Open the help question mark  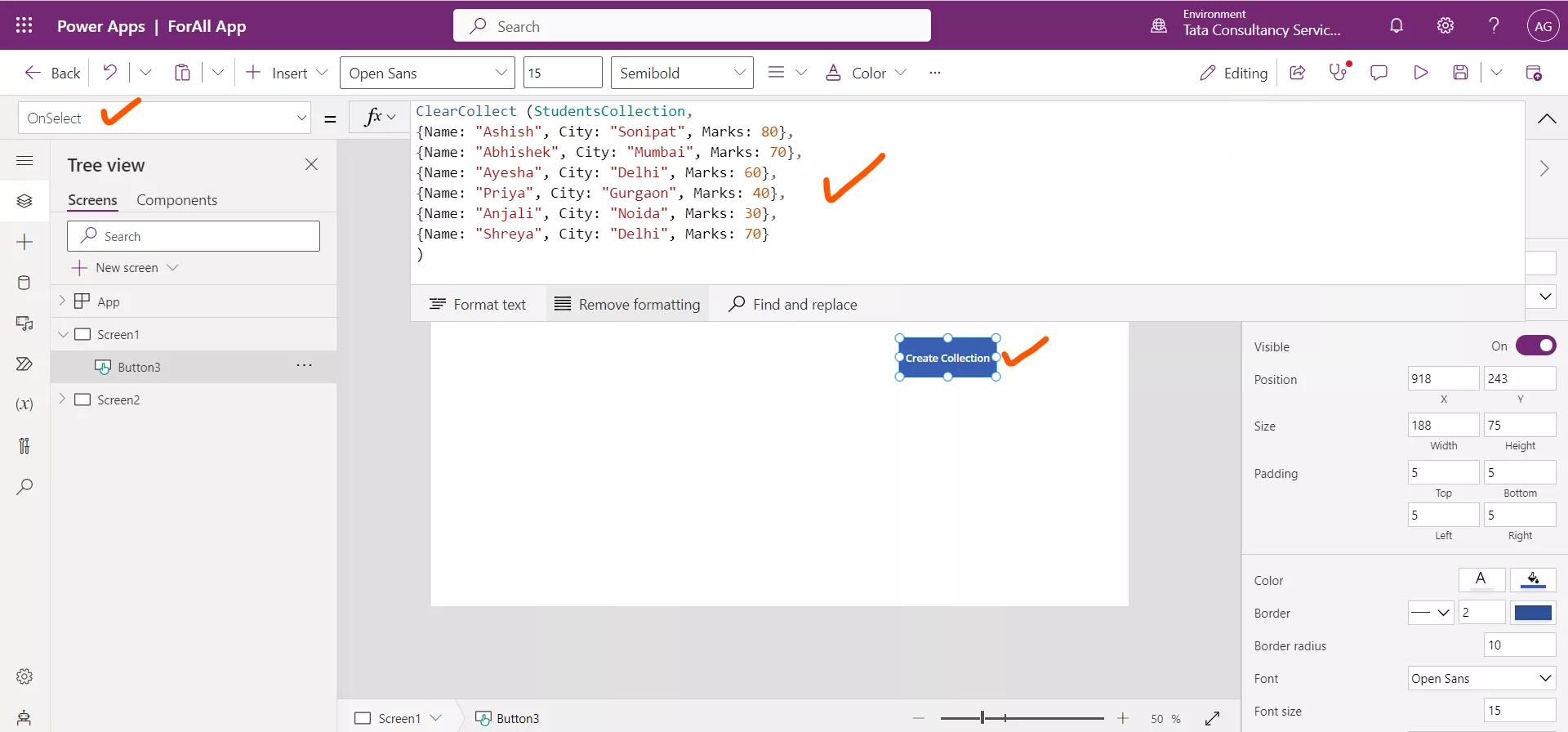(1494, 25)
